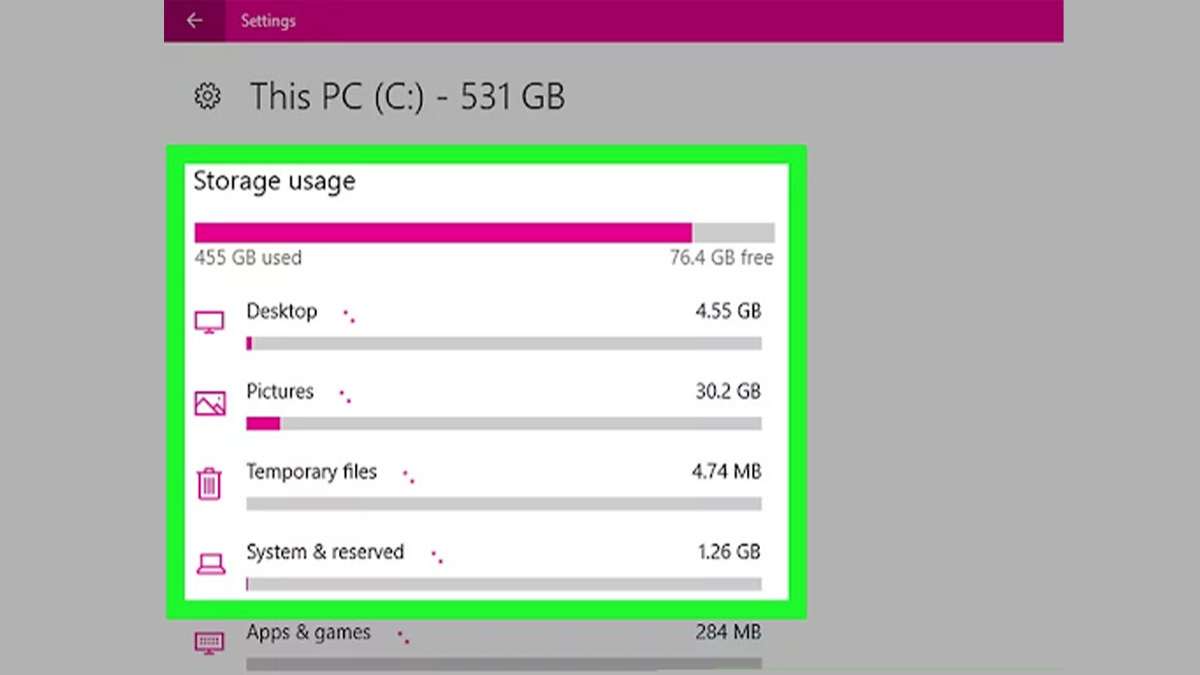Screen dimensions: 1200x675
Task: Click the gear icon beside This PC
Action: tap(207, 97)
